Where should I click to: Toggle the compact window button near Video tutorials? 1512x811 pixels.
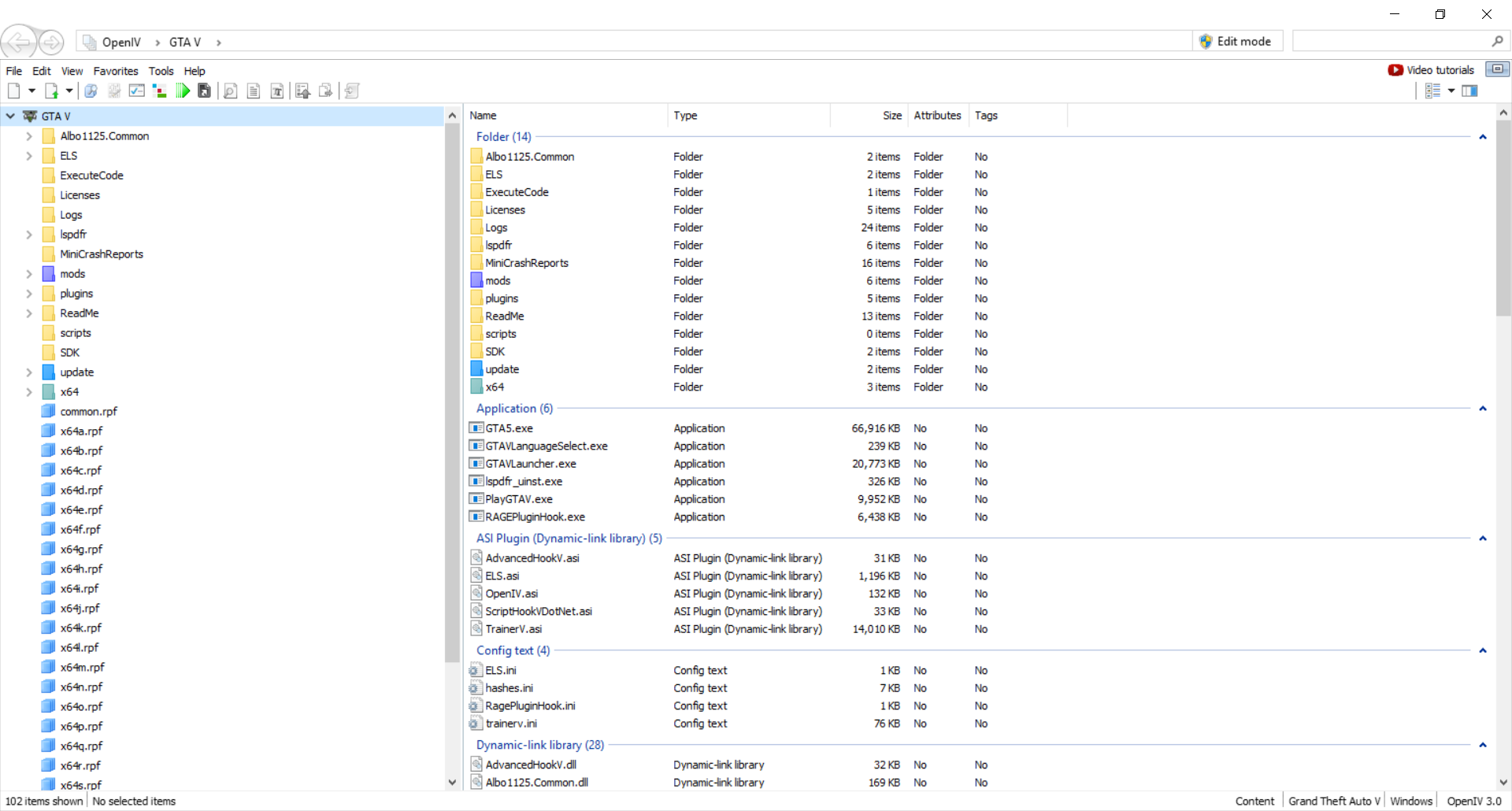(x=1497, y=69)
